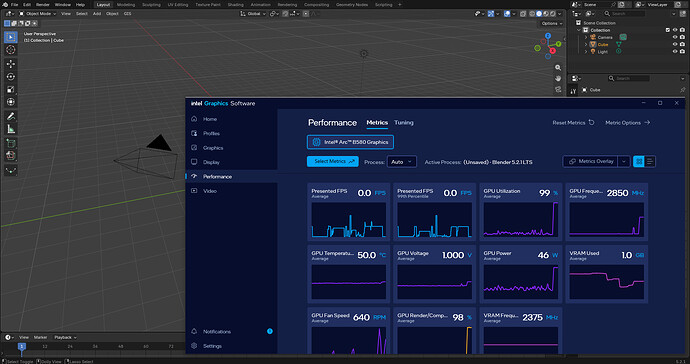690x364 pixels.
Task: Open Performance page in Intel sidebar
Action: (x=231, y=176)
